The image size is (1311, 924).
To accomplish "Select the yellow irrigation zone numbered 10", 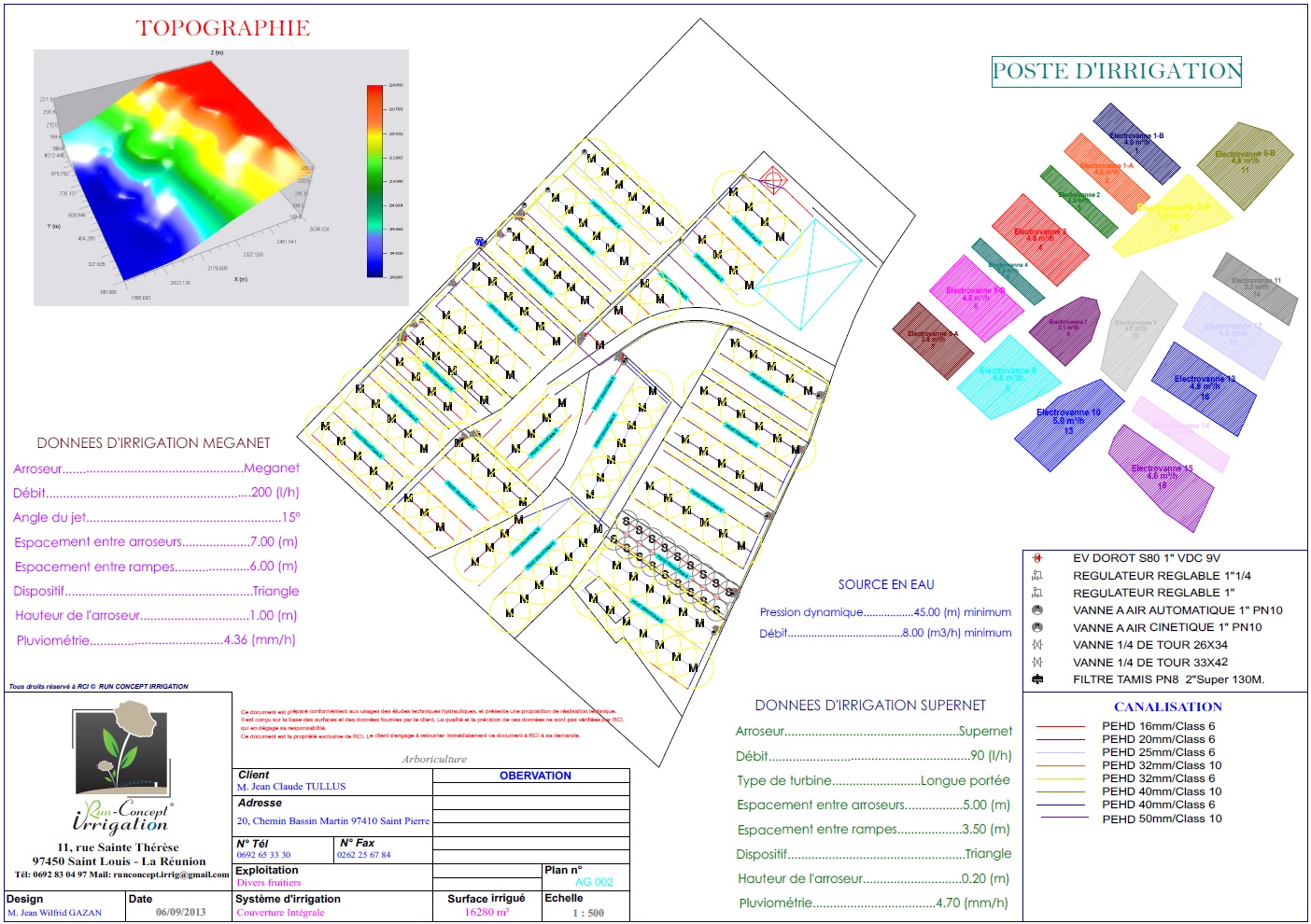I will tap(1174, 217).
